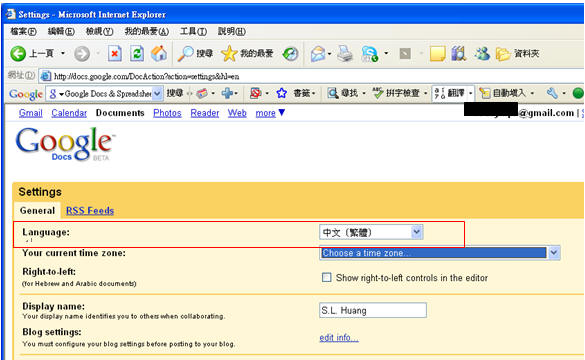This screenshot has width=585, height=360.
Task: Open the Tools menu (工具)
Action: (x=193, y=31)
